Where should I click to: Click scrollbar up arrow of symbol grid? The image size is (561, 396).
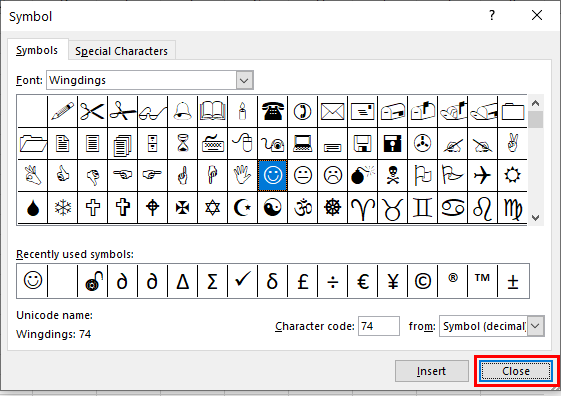535,103
